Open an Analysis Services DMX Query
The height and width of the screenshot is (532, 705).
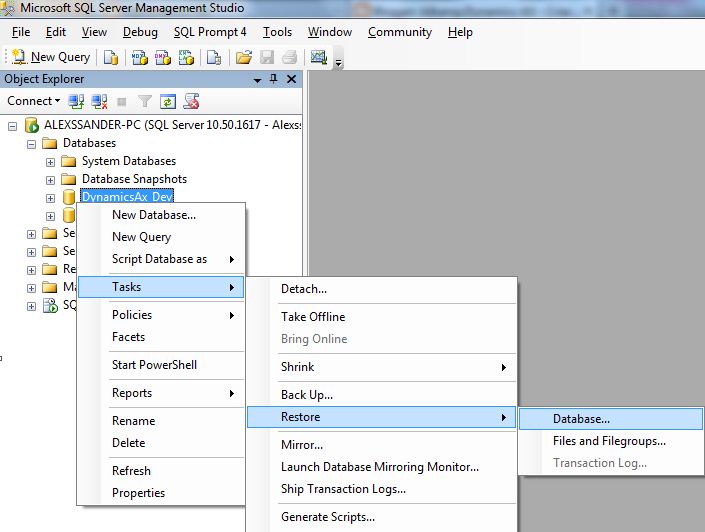click(x=163, y=58)
